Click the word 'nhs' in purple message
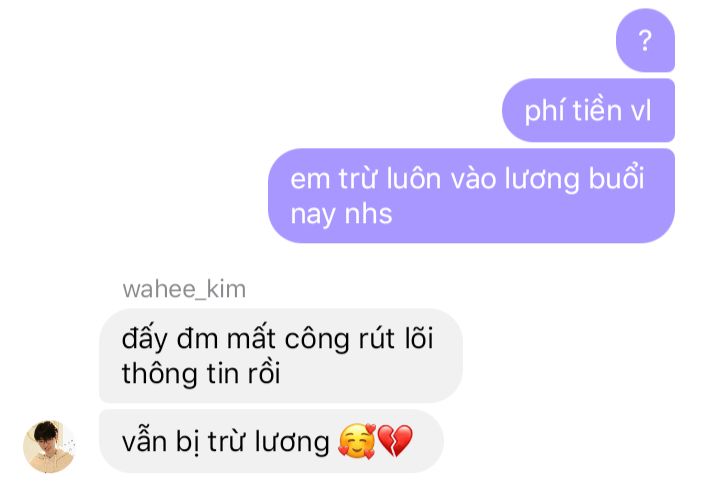The width and height of the screenshot is (720, 487). tap(369, 214)
